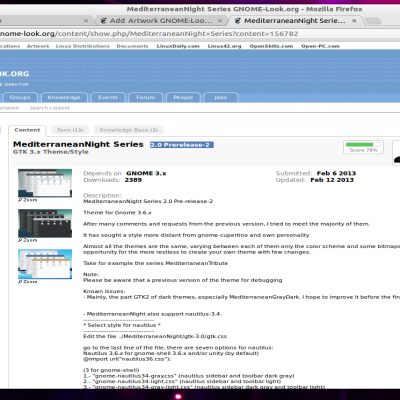This screenshot has height=400, width=400.
Task: Click the GNOME 3.x dependency text
Action: click(146, 173)
